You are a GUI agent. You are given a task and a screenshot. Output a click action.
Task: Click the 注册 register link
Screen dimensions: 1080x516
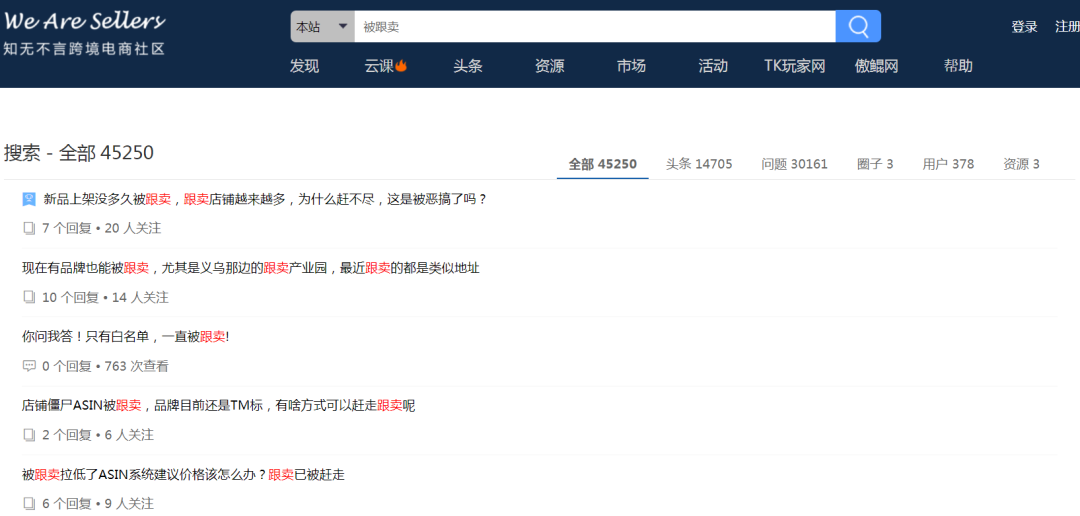click(x=1068, y=27)
